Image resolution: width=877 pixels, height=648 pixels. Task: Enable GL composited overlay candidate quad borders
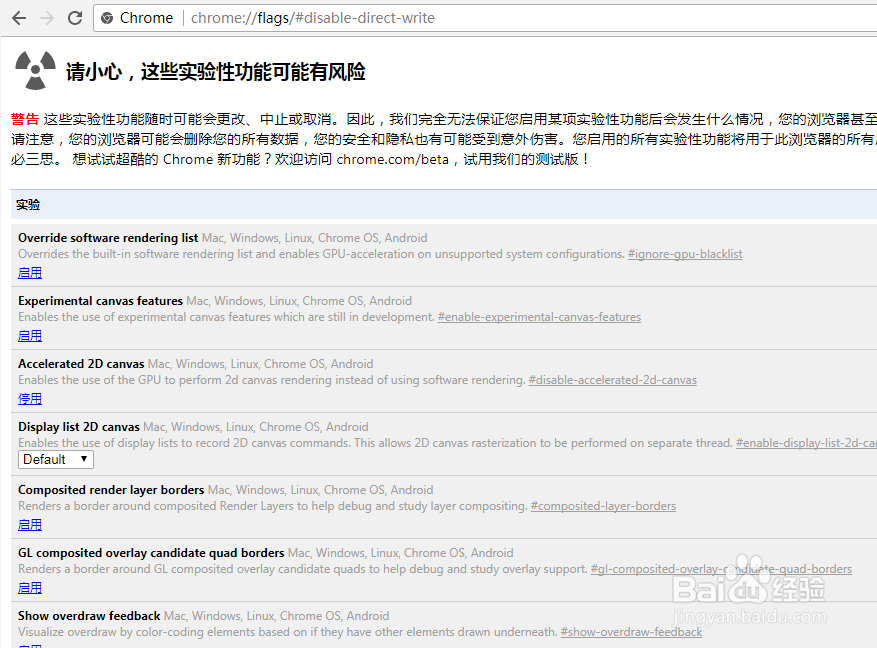(x=30, y=588)
